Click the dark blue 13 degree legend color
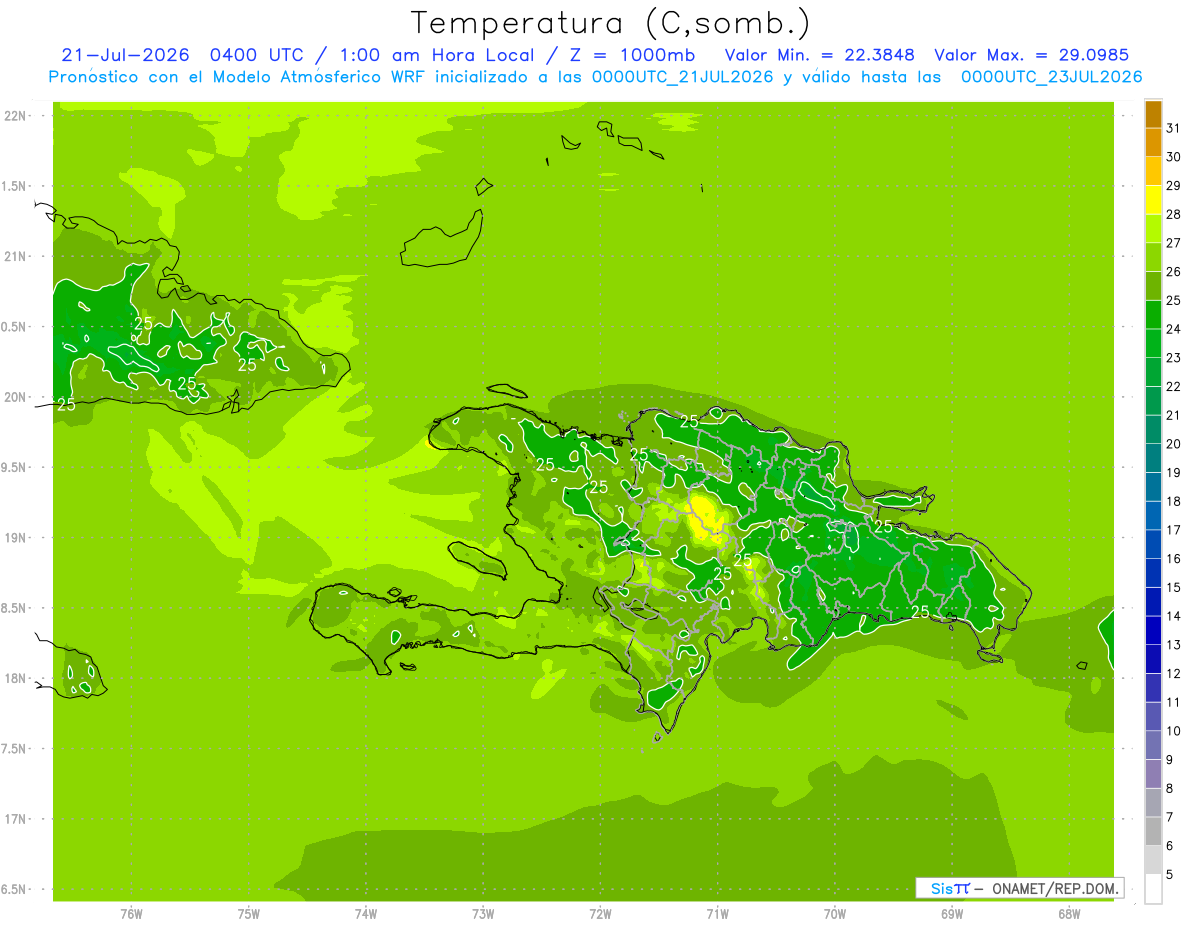1200x927 pixels. (x=1153, y=631)
